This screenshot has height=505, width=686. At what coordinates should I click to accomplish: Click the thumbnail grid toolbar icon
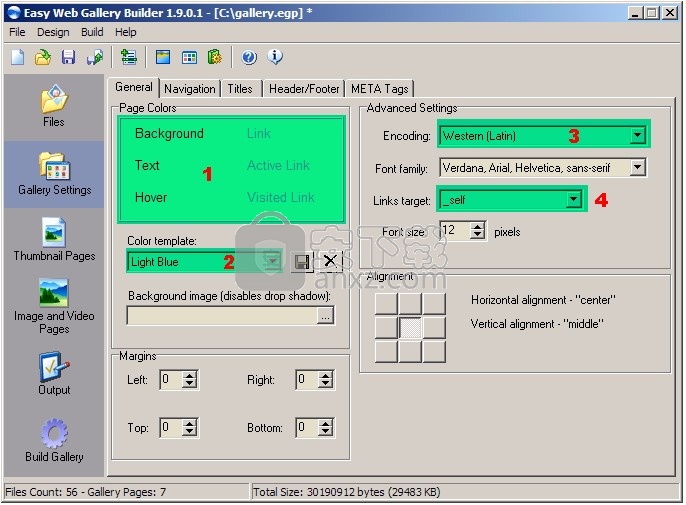189,57
